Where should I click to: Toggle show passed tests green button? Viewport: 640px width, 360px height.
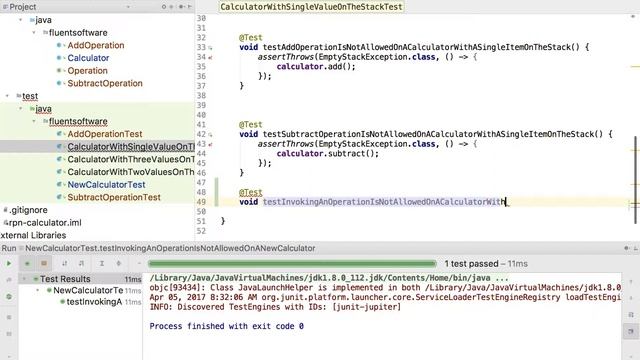[x=27, y=264]
